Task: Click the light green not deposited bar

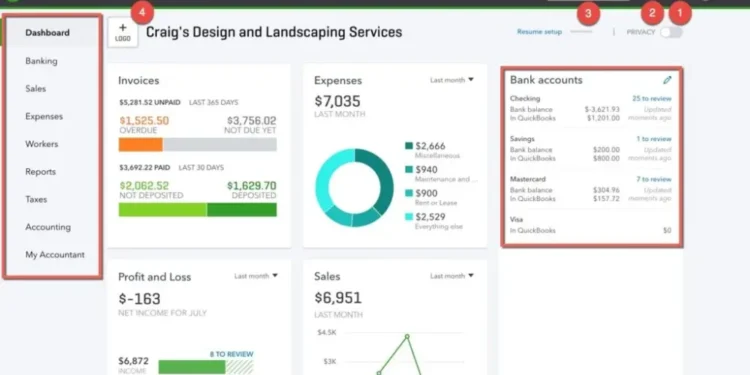Action: pos(163,210)
